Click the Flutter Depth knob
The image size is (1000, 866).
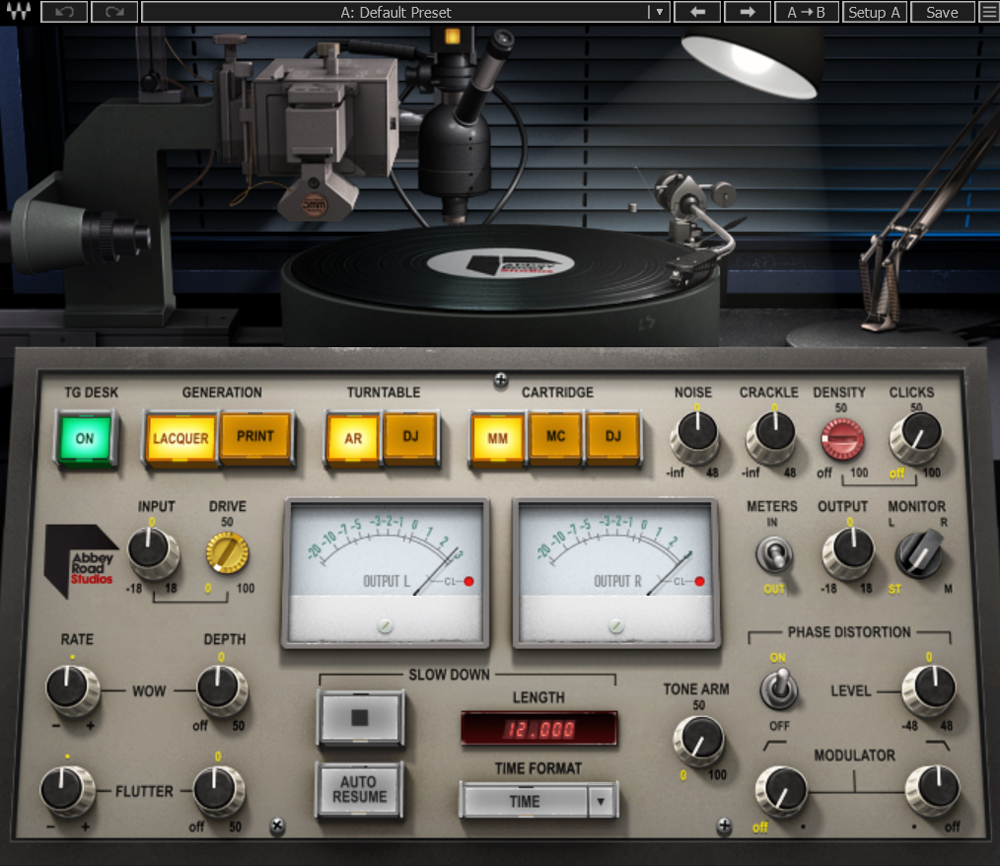tap(219, 791)
